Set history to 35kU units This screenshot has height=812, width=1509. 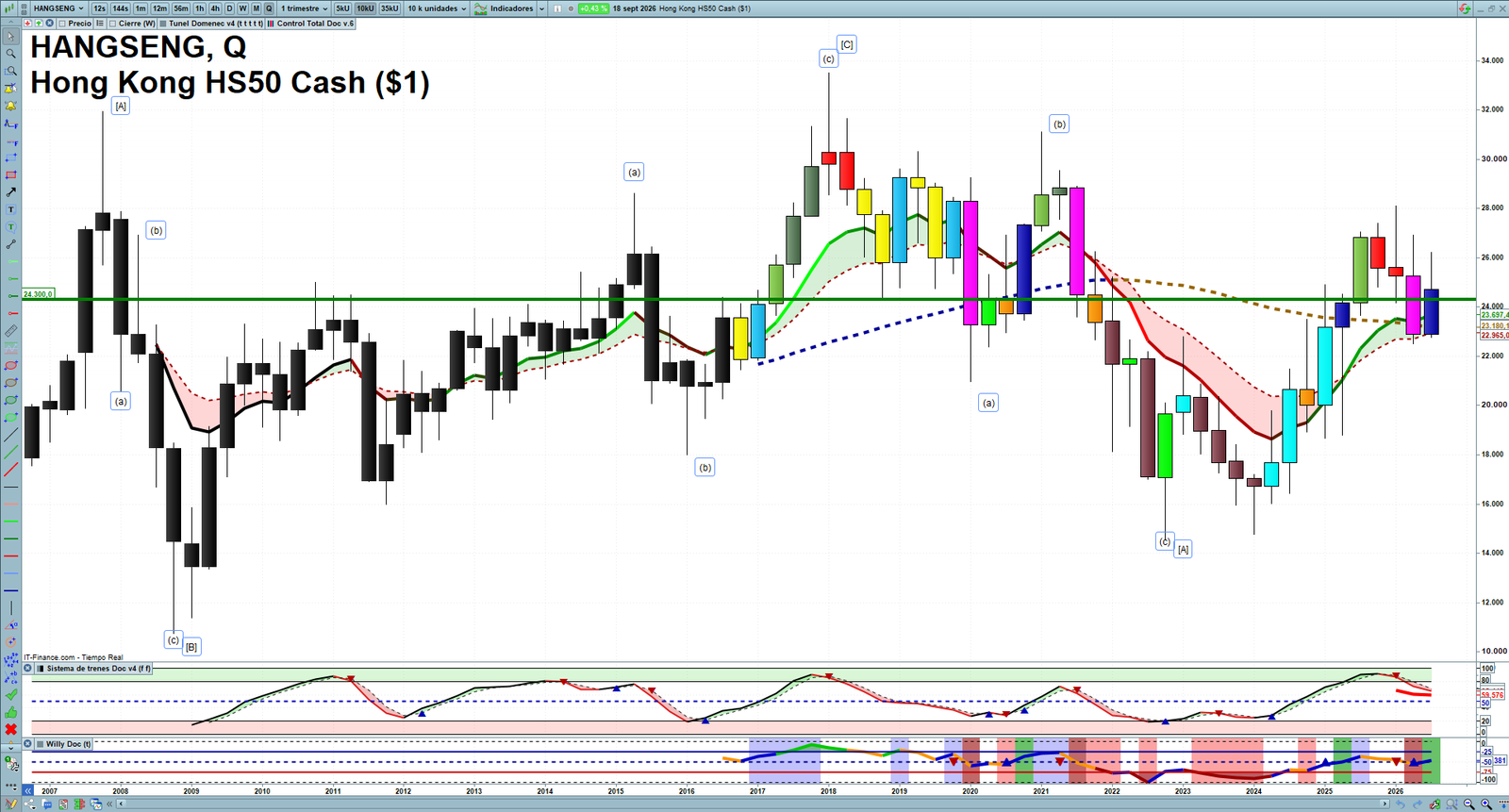point(390,8)
